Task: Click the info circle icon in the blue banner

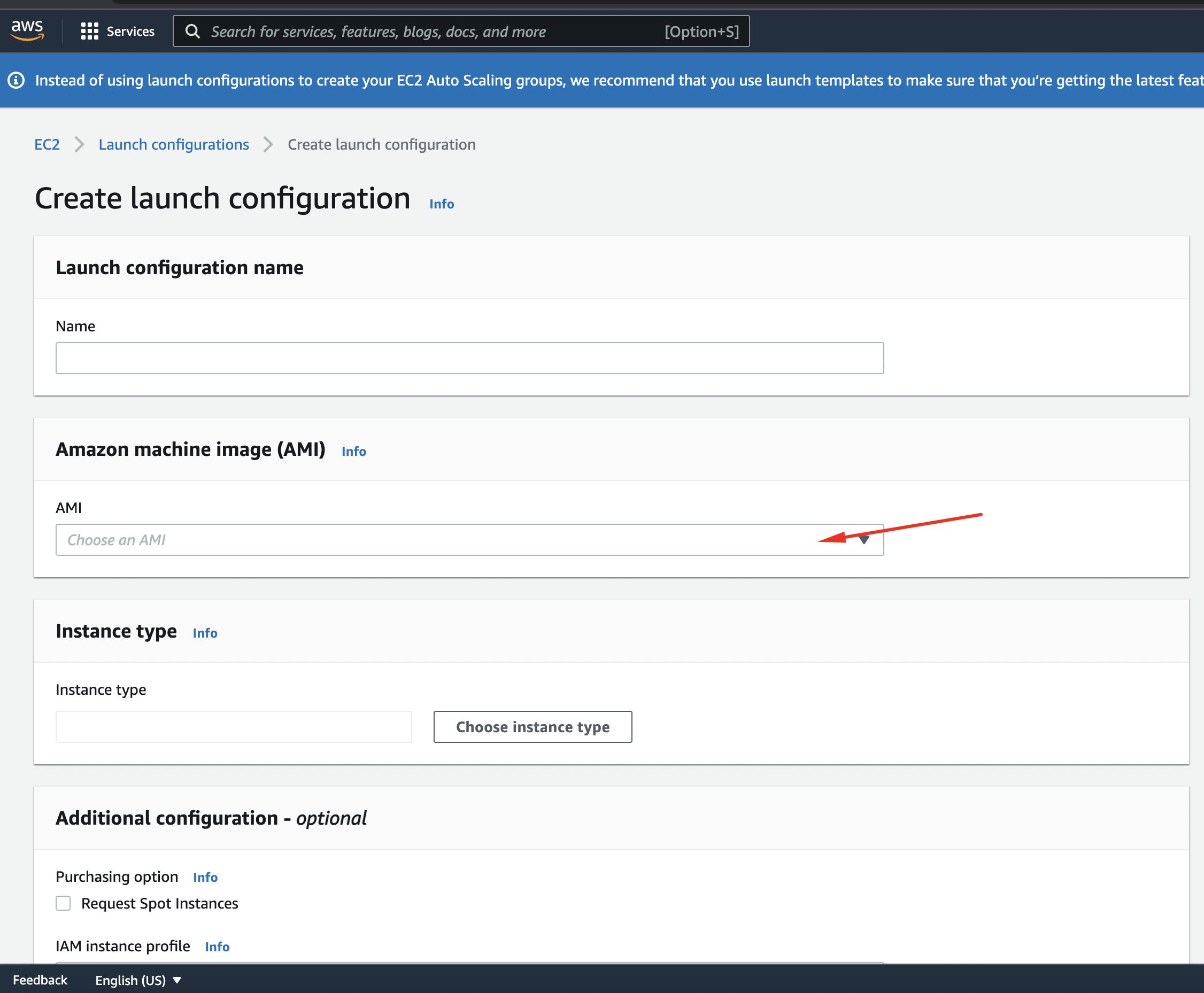Action: [16, 80]
